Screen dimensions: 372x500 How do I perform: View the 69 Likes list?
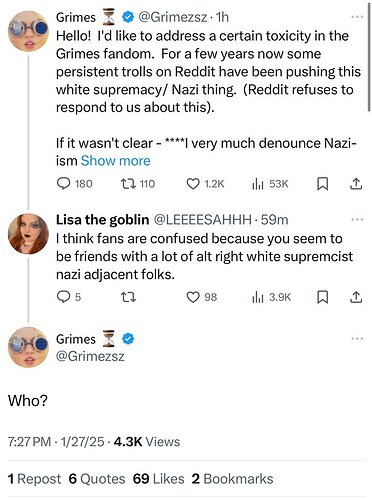point(158,479)
